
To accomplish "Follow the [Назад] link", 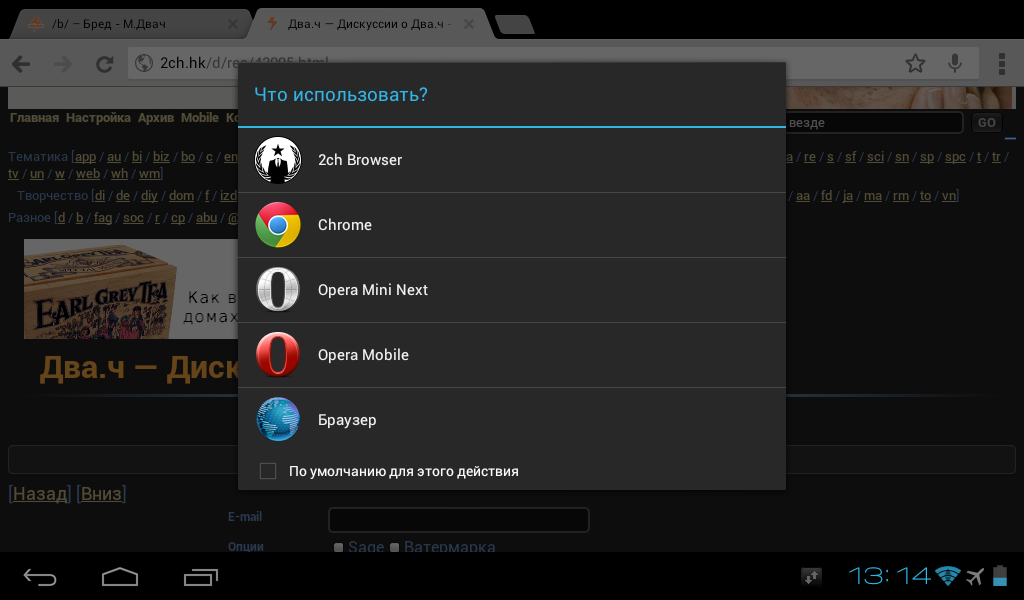I will pyautogui.click(x=40, y=494).
